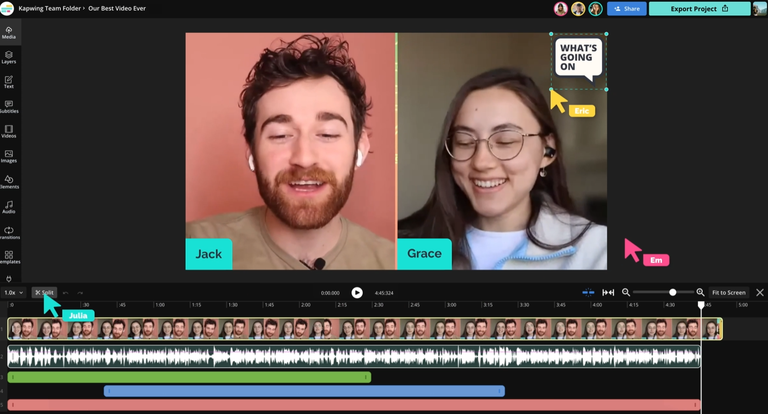Viewport: 768px width, 414px height.
Task: Click the bottom-right handle of the speech bubble
Action: pos(606,89)
